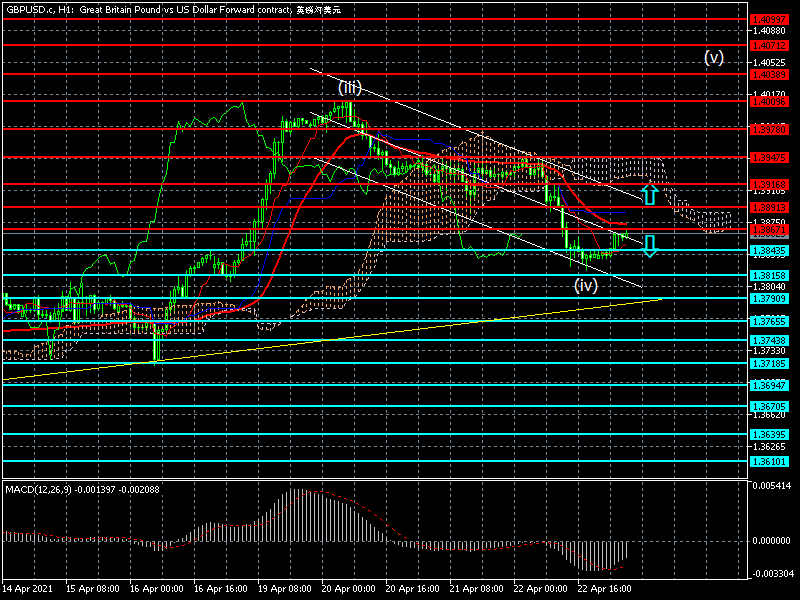Select the cyan down arrow chart object

click(649, 246)
